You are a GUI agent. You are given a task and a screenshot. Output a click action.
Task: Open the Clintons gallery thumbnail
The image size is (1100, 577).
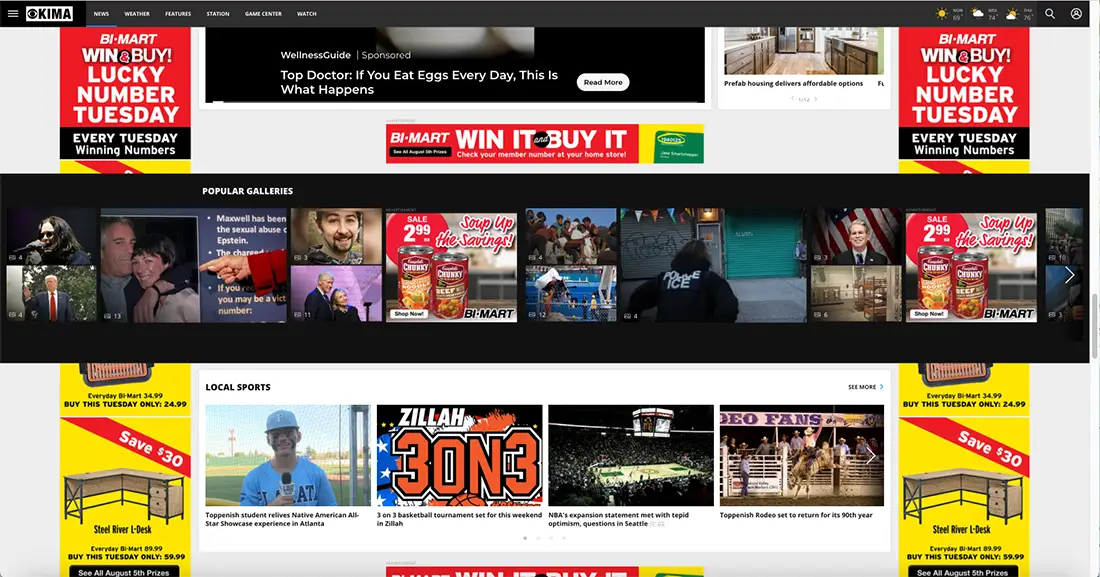tap(336, 294)
